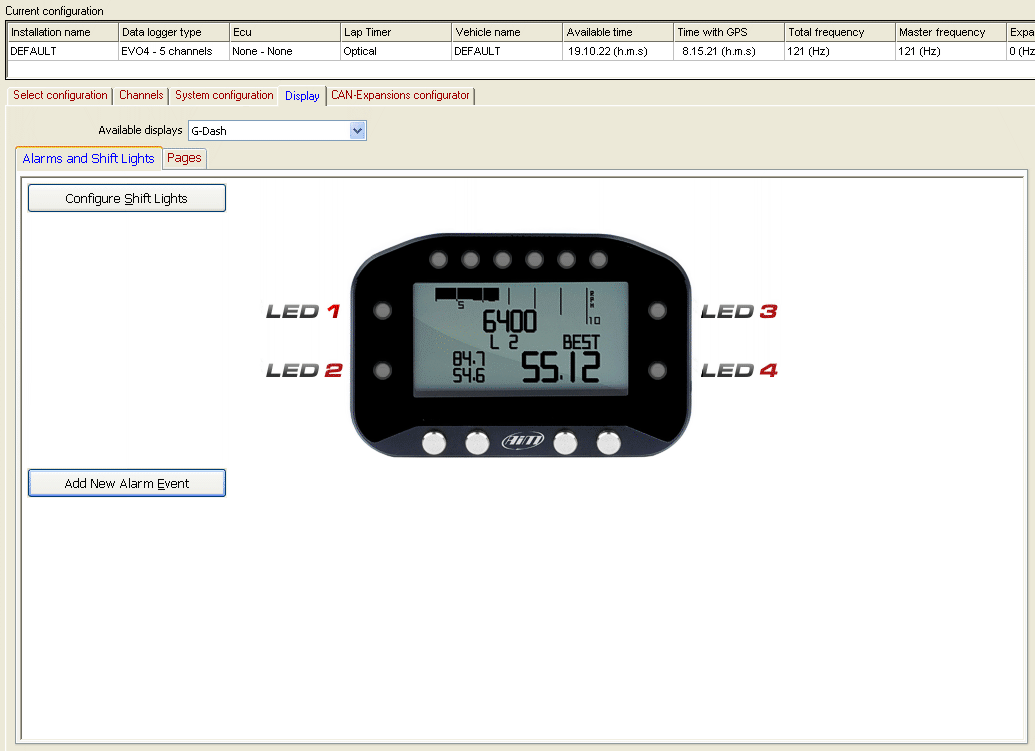Click the rightmost shift light LED on the dash
Viewport: 1035px width, 751px height.
click(599, 259)
